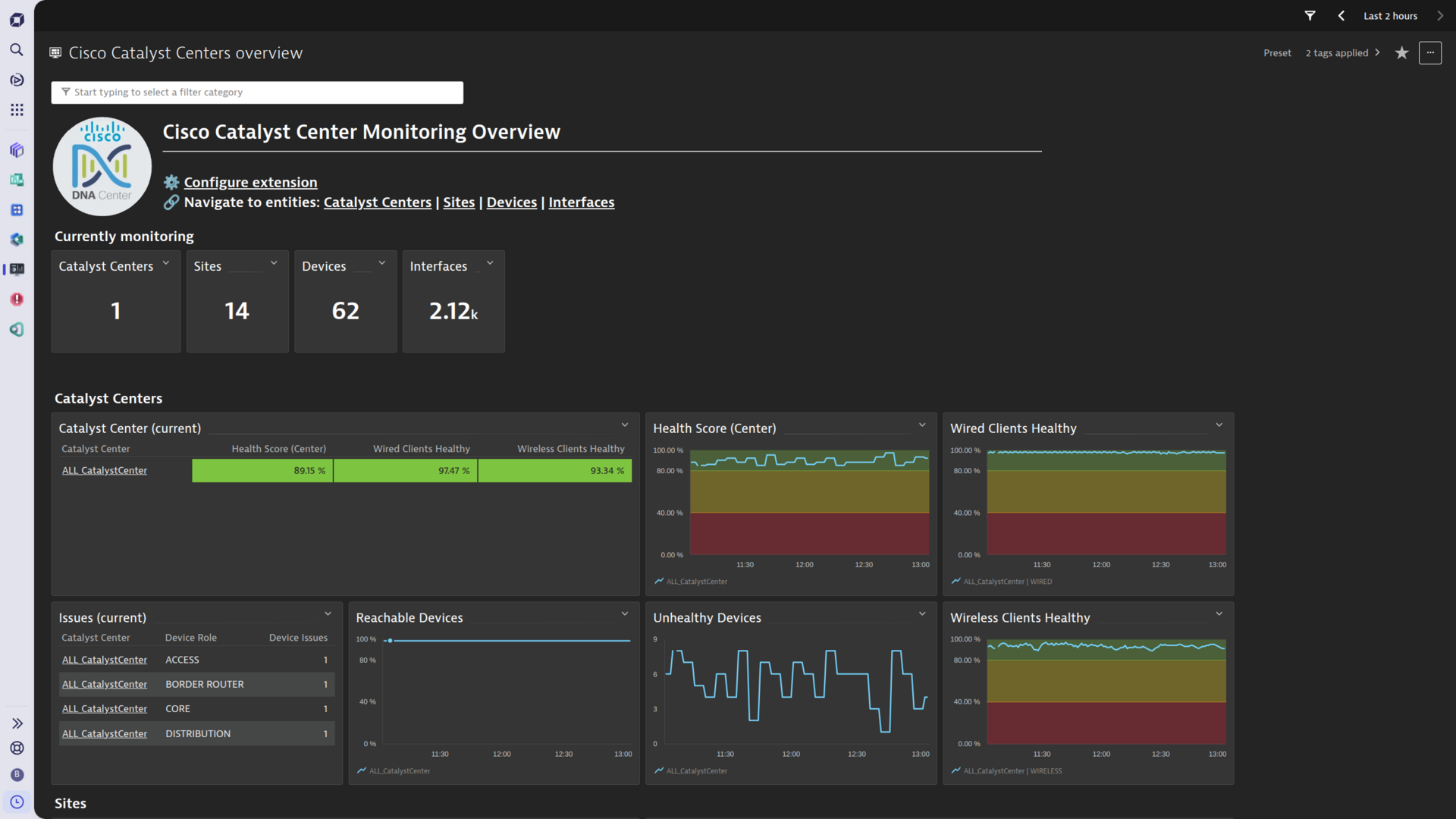Navigate to Sites entities link
The height and width of the screenshot is (819, 1456).
coord(459,202)
